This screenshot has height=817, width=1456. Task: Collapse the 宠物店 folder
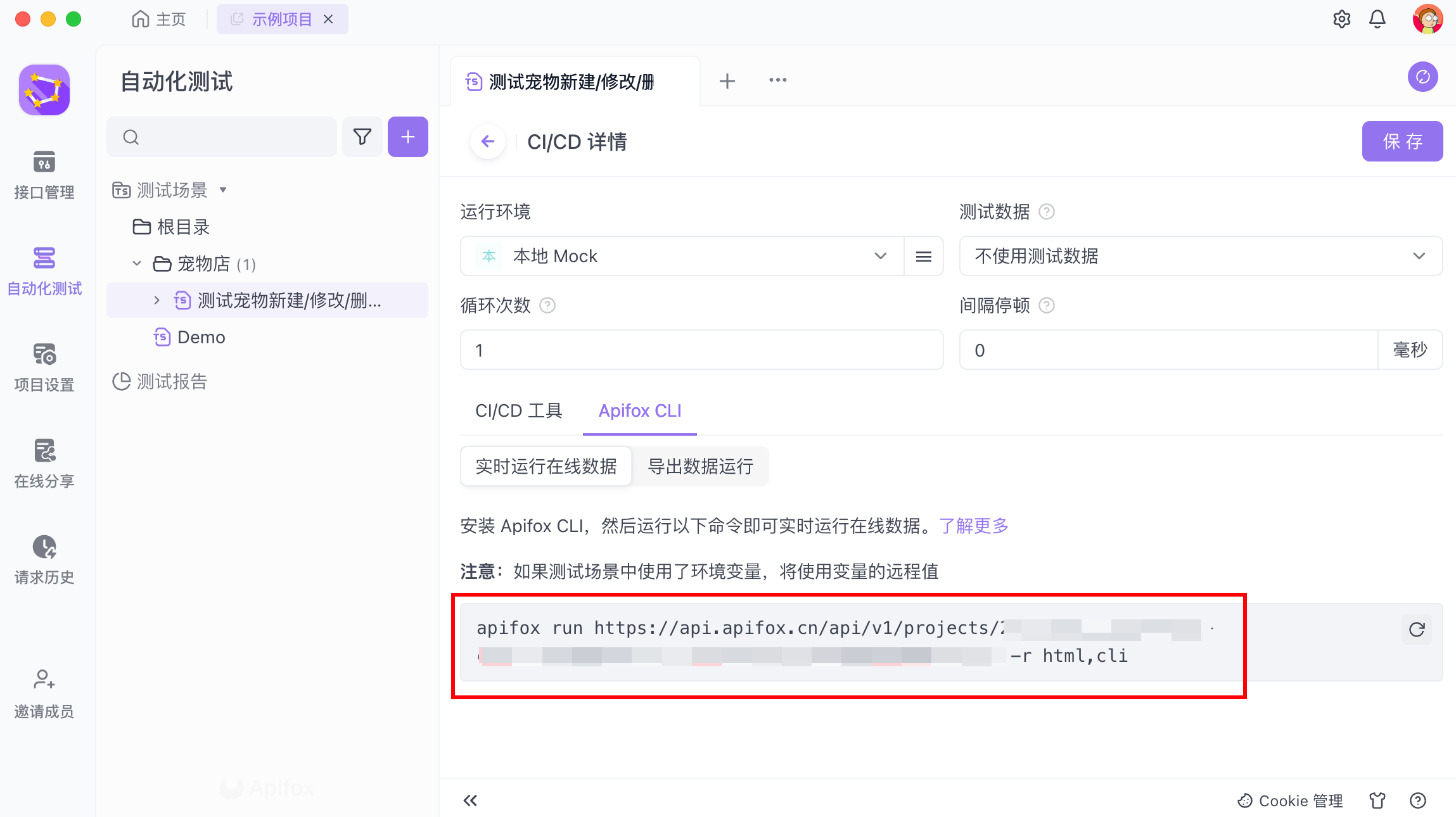(137, 263)
